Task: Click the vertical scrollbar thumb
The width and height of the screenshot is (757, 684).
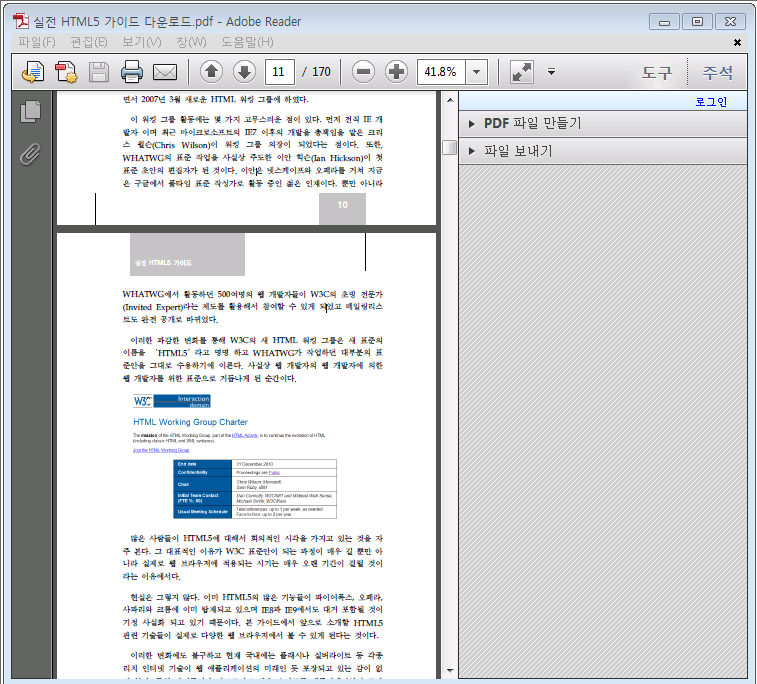Action: (x=449, y=147)
